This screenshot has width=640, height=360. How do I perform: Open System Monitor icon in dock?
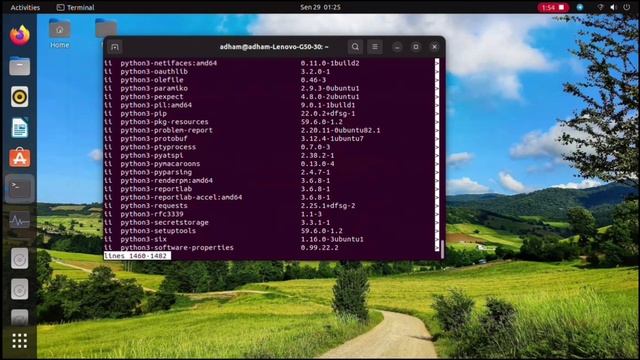tap(20, 221)
